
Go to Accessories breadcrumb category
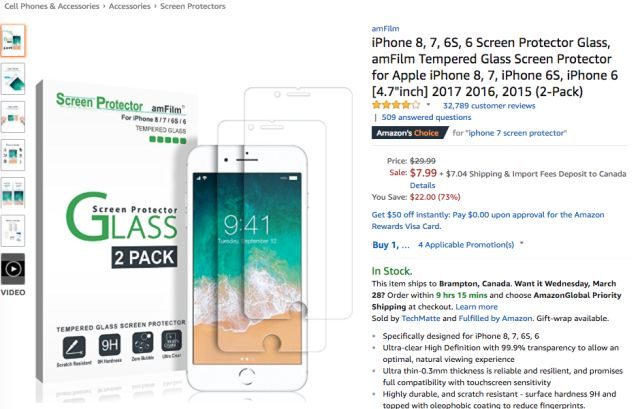point(129,6)
